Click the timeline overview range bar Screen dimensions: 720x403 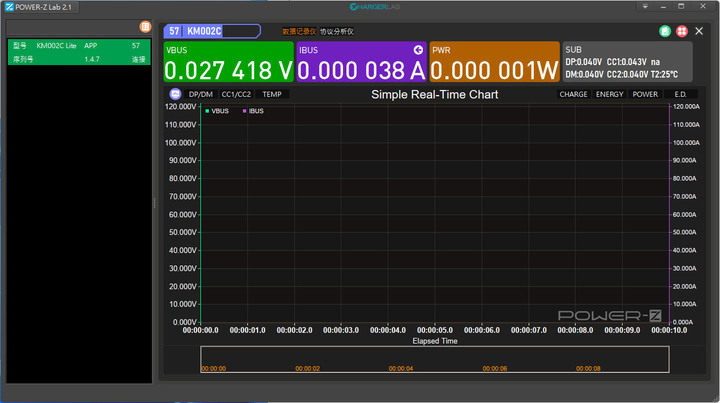435,359
